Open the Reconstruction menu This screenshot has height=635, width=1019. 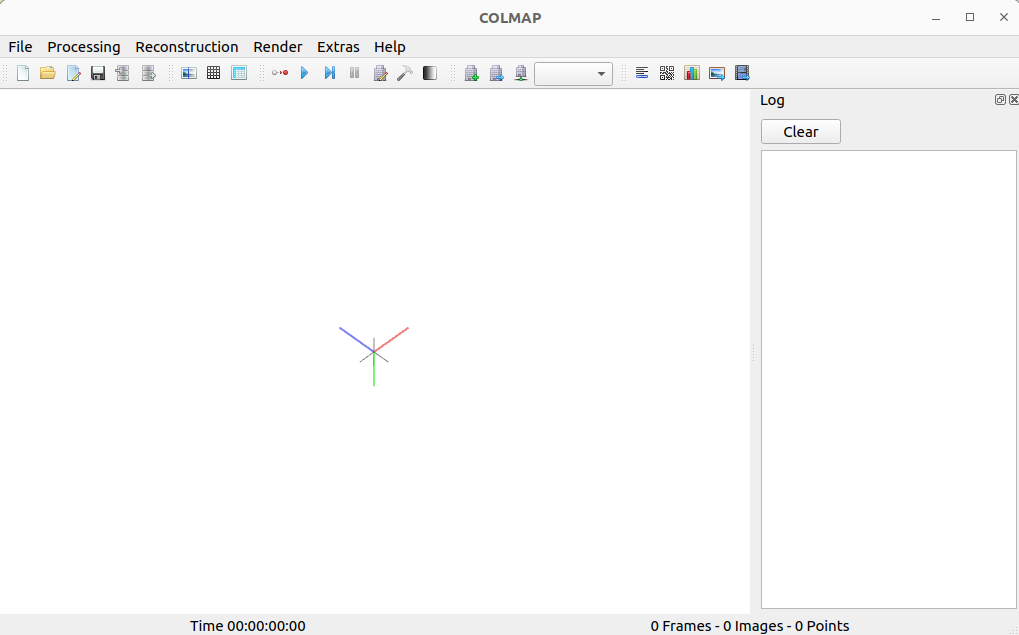(x=187, y=47)
